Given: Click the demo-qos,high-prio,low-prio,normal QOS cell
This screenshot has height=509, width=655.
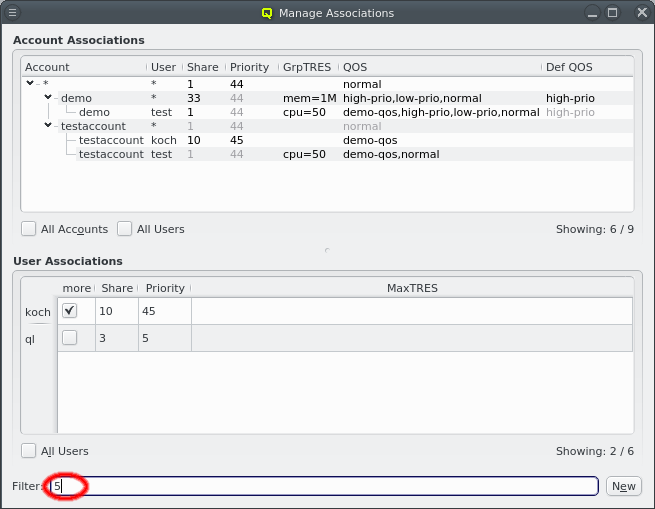Looking at the screenshot, I should (x=441, y=112).
